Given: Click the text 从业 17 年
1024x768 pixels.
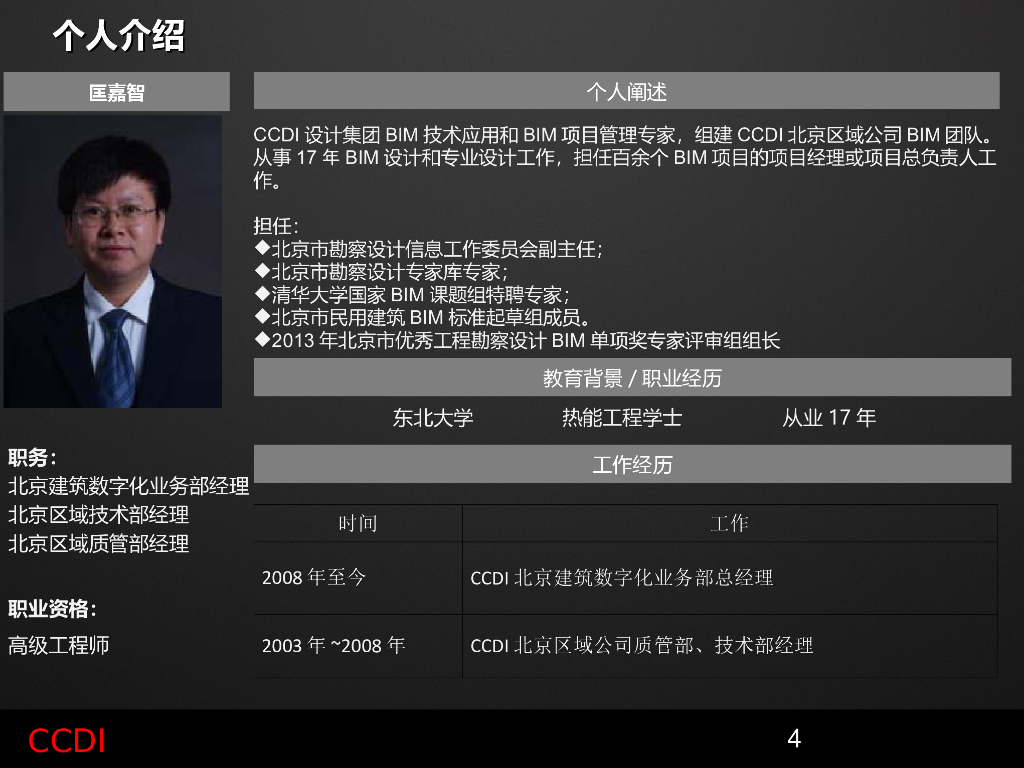Looking at the screenshot, I should (x=829, y=417).
